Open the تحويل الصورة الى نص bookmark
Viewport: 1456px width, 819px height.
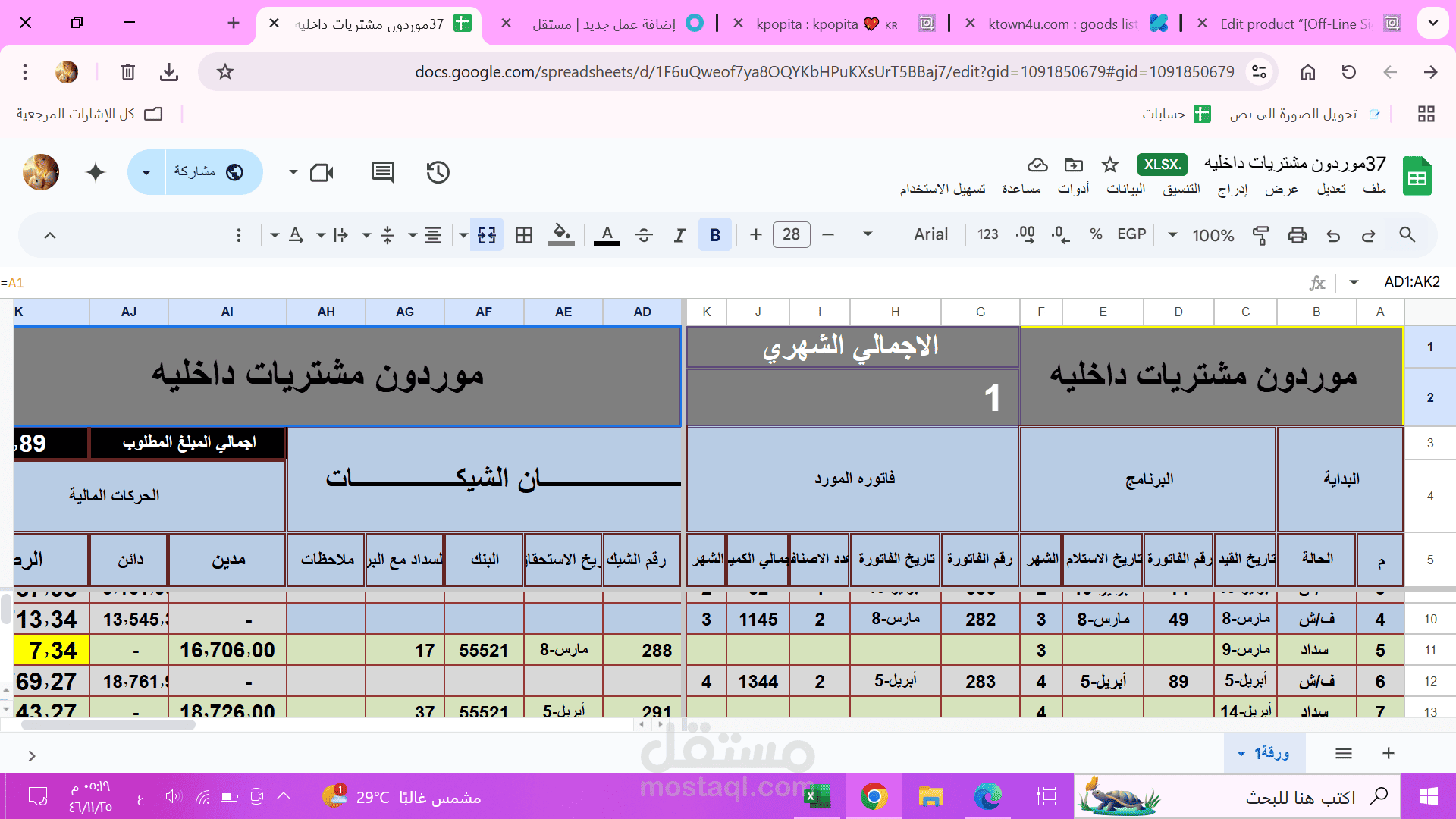[1304, 114]
